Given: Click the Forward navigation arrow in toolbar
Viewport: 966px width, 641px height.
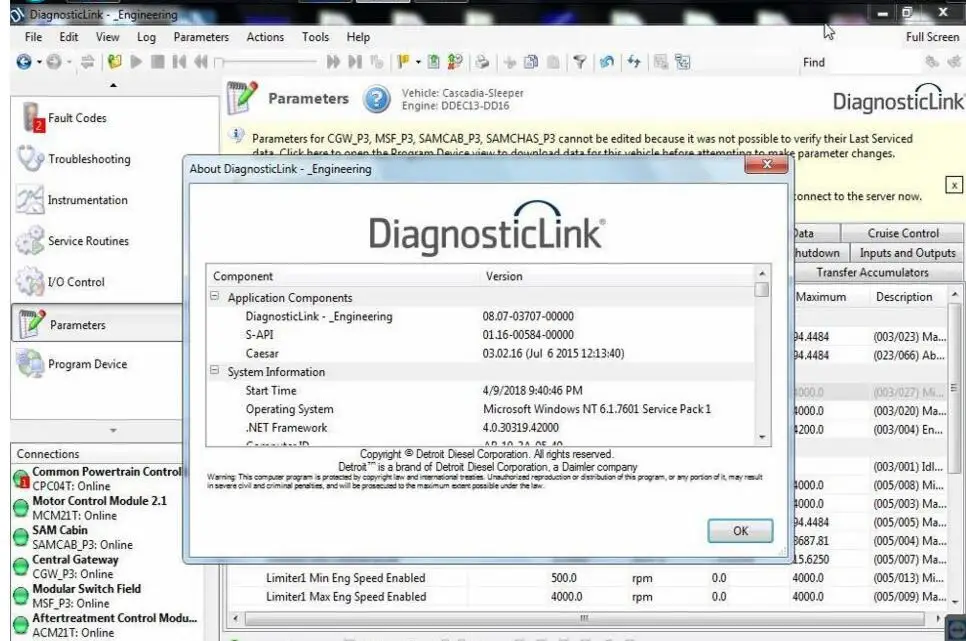Looking at the screenshot, I should coord(54,62).
